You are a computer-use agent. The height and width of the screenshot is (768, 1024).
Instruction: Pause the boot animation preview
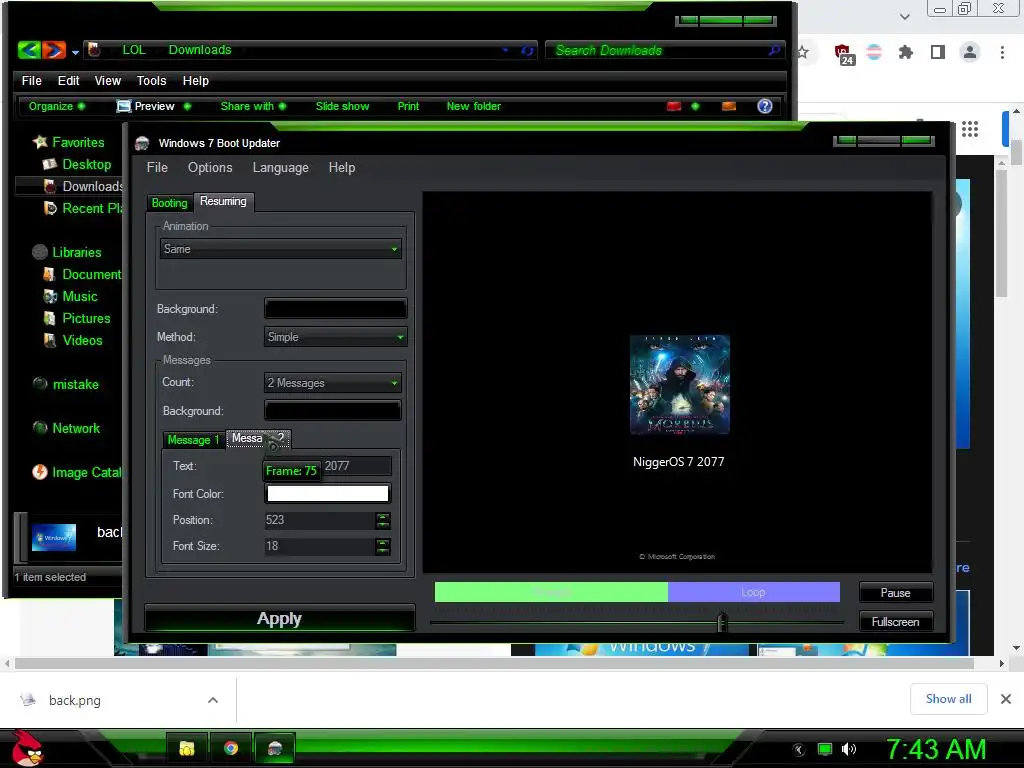(x=895, y=593)
